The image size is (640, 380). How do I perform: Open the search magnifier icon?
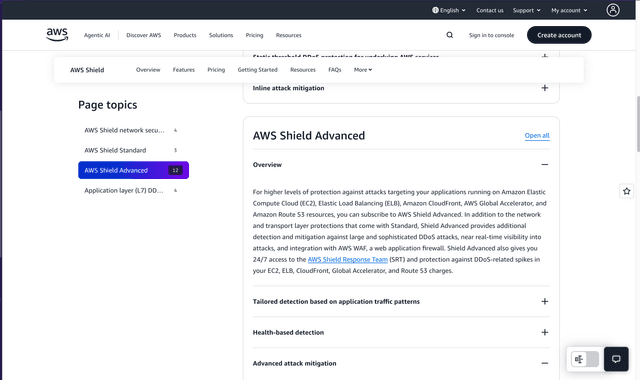pyautogui.click(x=449, y=35)
